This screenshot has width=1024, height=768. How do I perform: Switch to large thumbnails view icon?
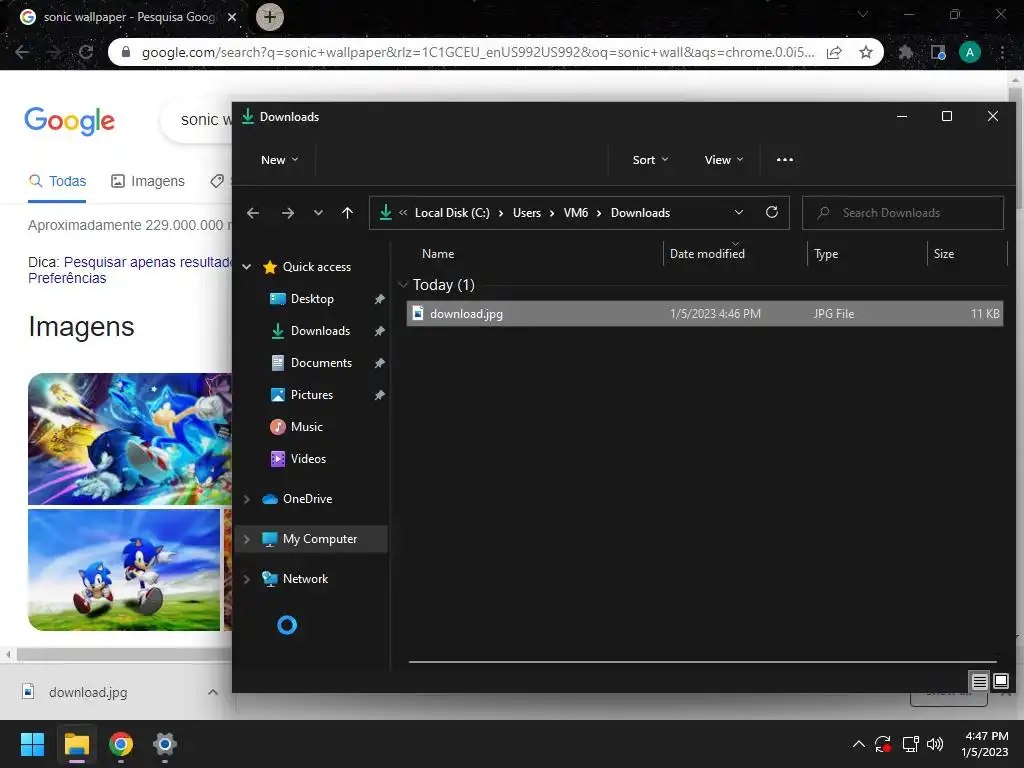pos(1000,682)
